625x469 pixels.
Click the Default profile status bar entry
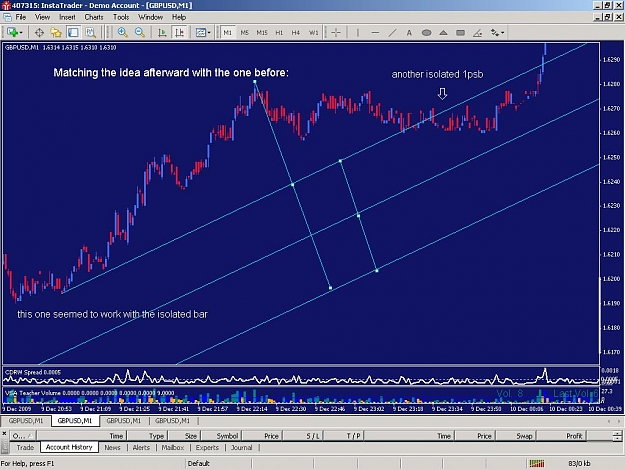point(199,463)
